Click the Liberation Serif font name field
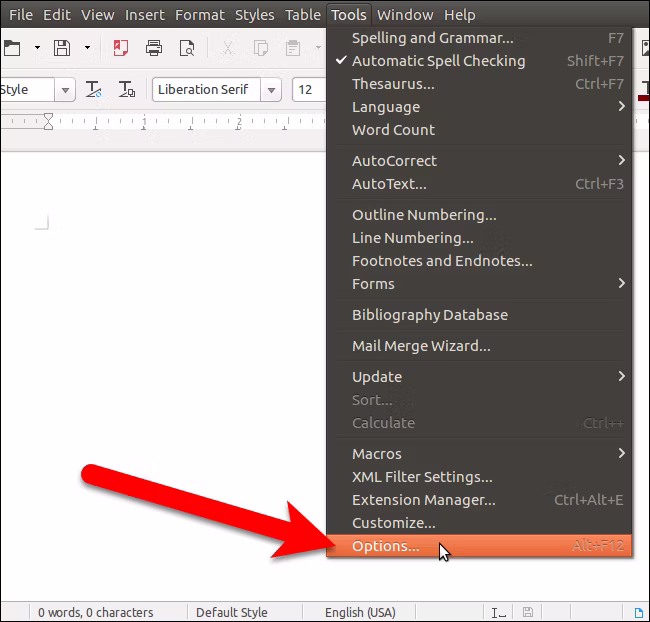This screenshot has height=622, width=650. point(206,90)
